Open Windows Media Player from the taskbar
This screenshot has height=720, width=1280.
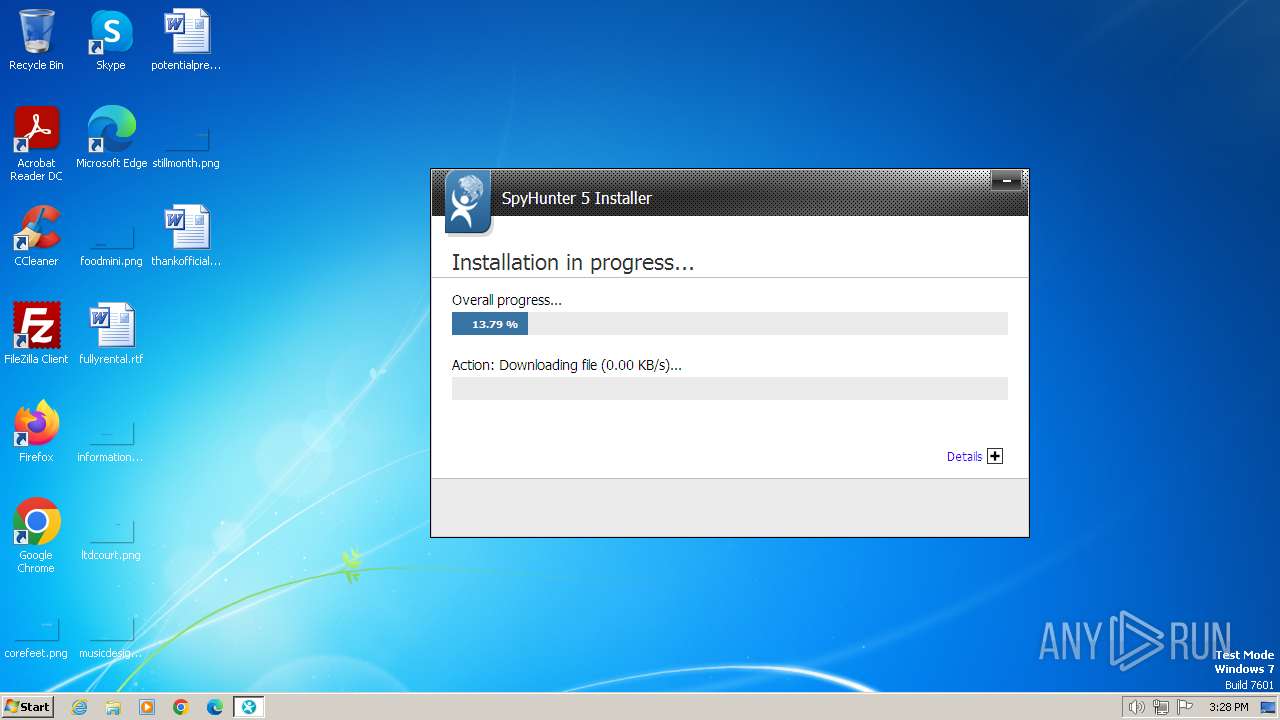pyautogui.click(x=147, y=707)
